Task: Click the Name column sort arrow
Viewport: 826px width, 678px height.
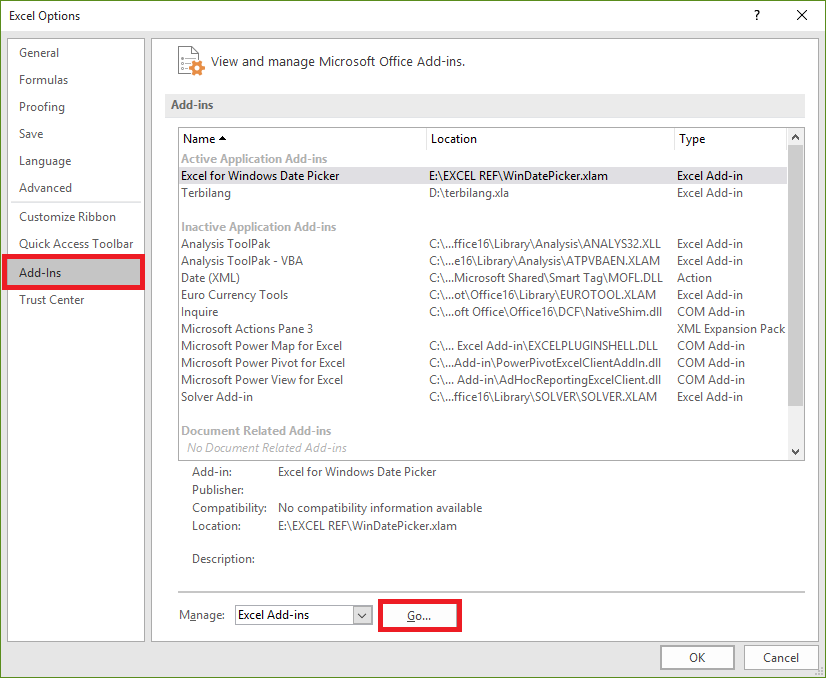Action: 222,138
